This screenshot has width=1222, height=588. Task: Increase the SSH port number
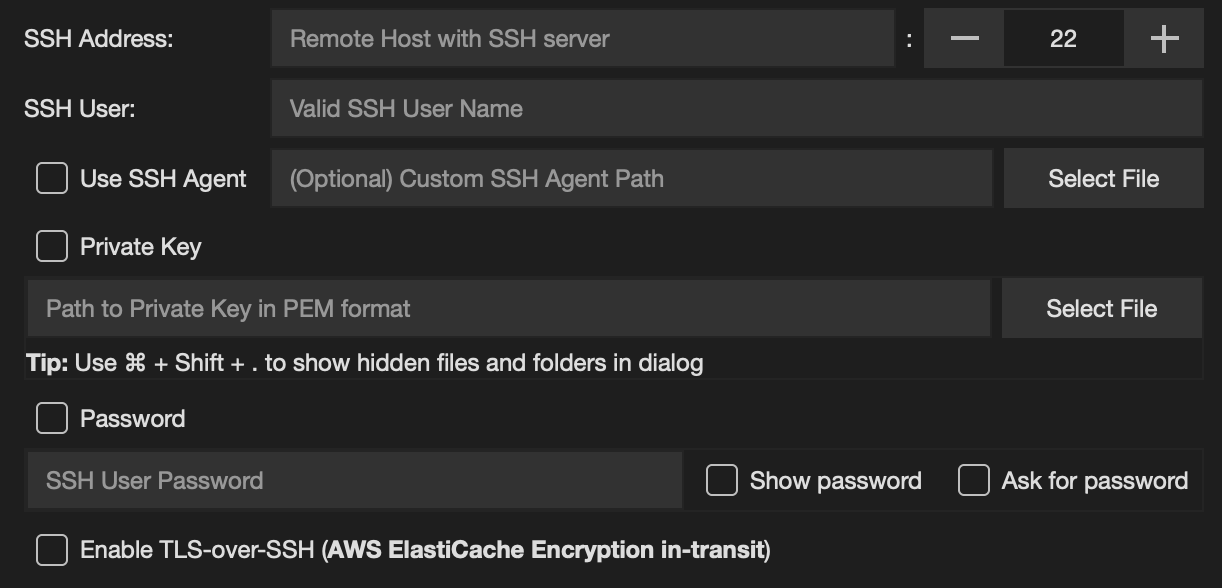tap(1164, 38)
